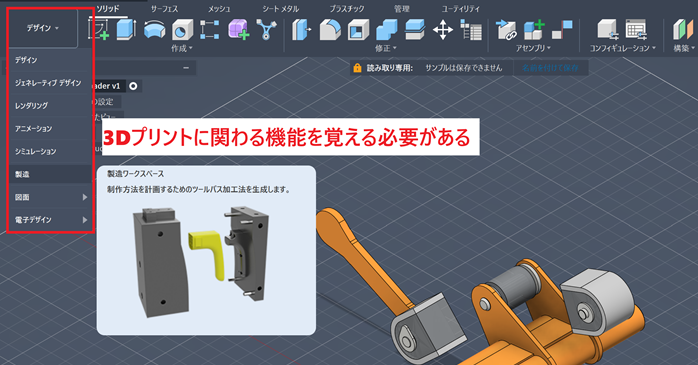Image resolution: width=698 pixels, height=365 pixels.
Task: Switch to the シートメタル tab
Action: pos(280,9)
